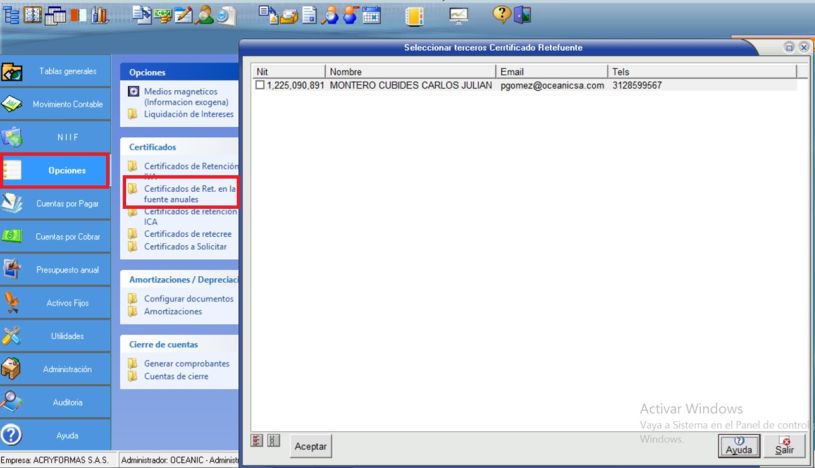
Task: Click the exit door icon in toolbar
Action: point(522,14)
